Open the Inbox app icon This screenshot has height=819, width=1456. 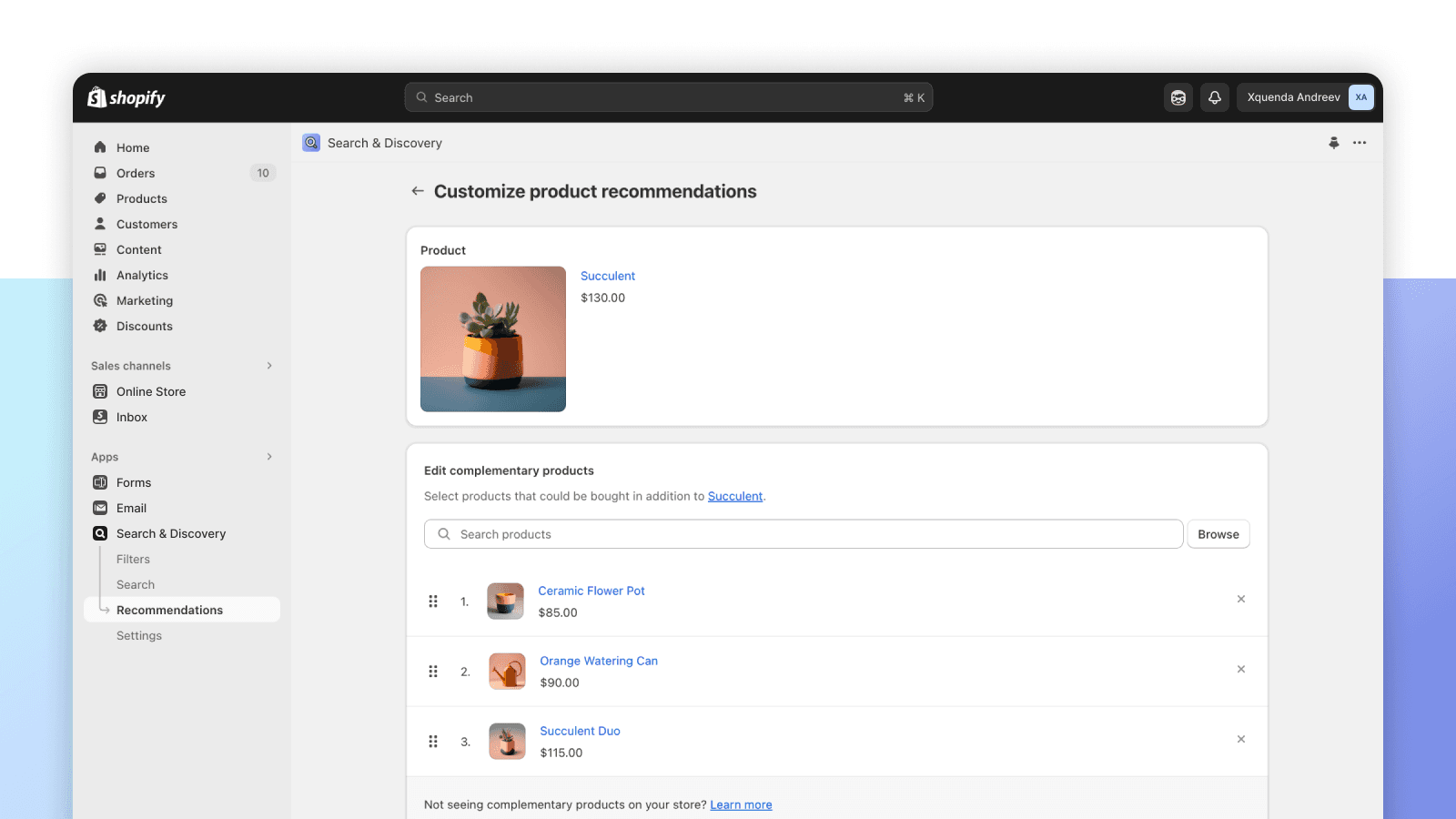click(100, 417)
